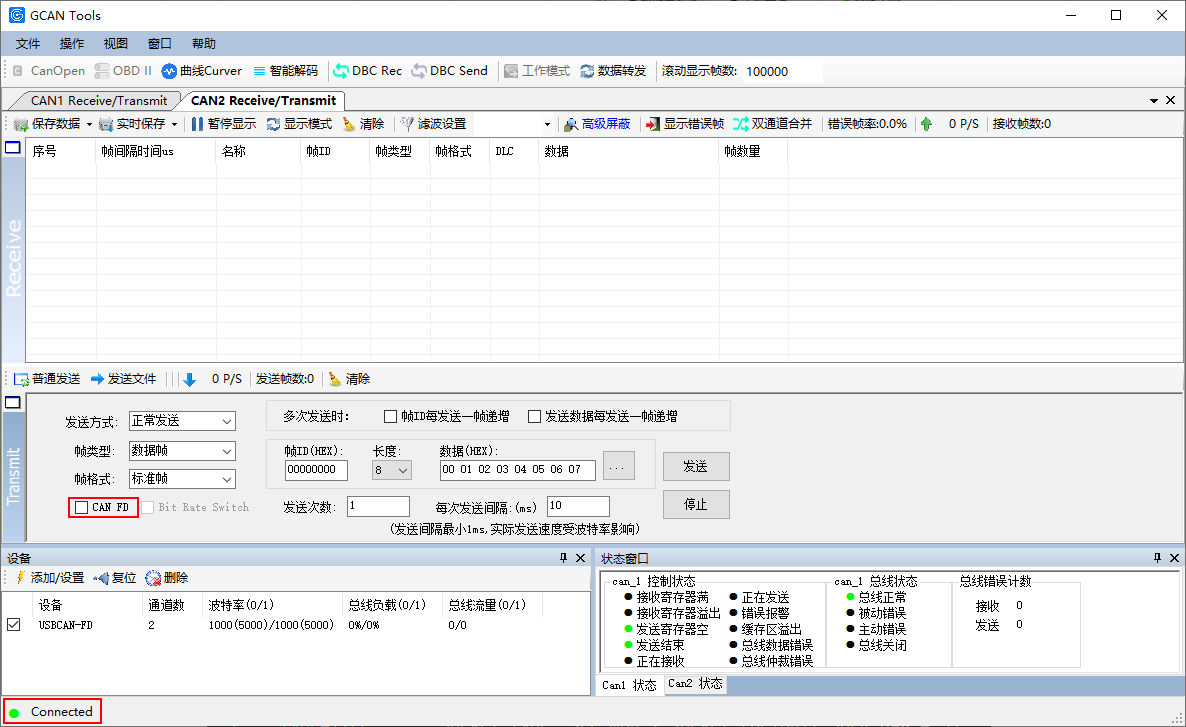Open the 操作 menu
The height and width of the screenshot is (727, 1186).
[x=72, y=44]
